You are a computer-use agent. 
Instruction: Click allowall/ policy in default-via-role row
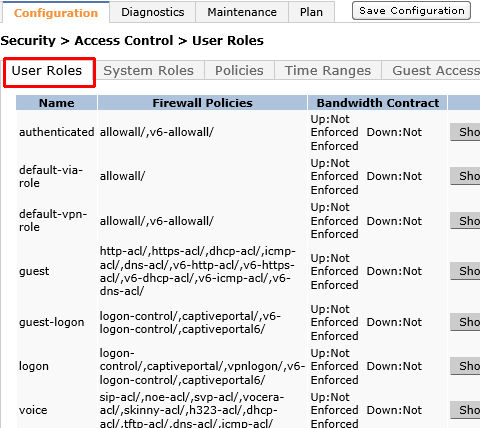click(122, 176)
